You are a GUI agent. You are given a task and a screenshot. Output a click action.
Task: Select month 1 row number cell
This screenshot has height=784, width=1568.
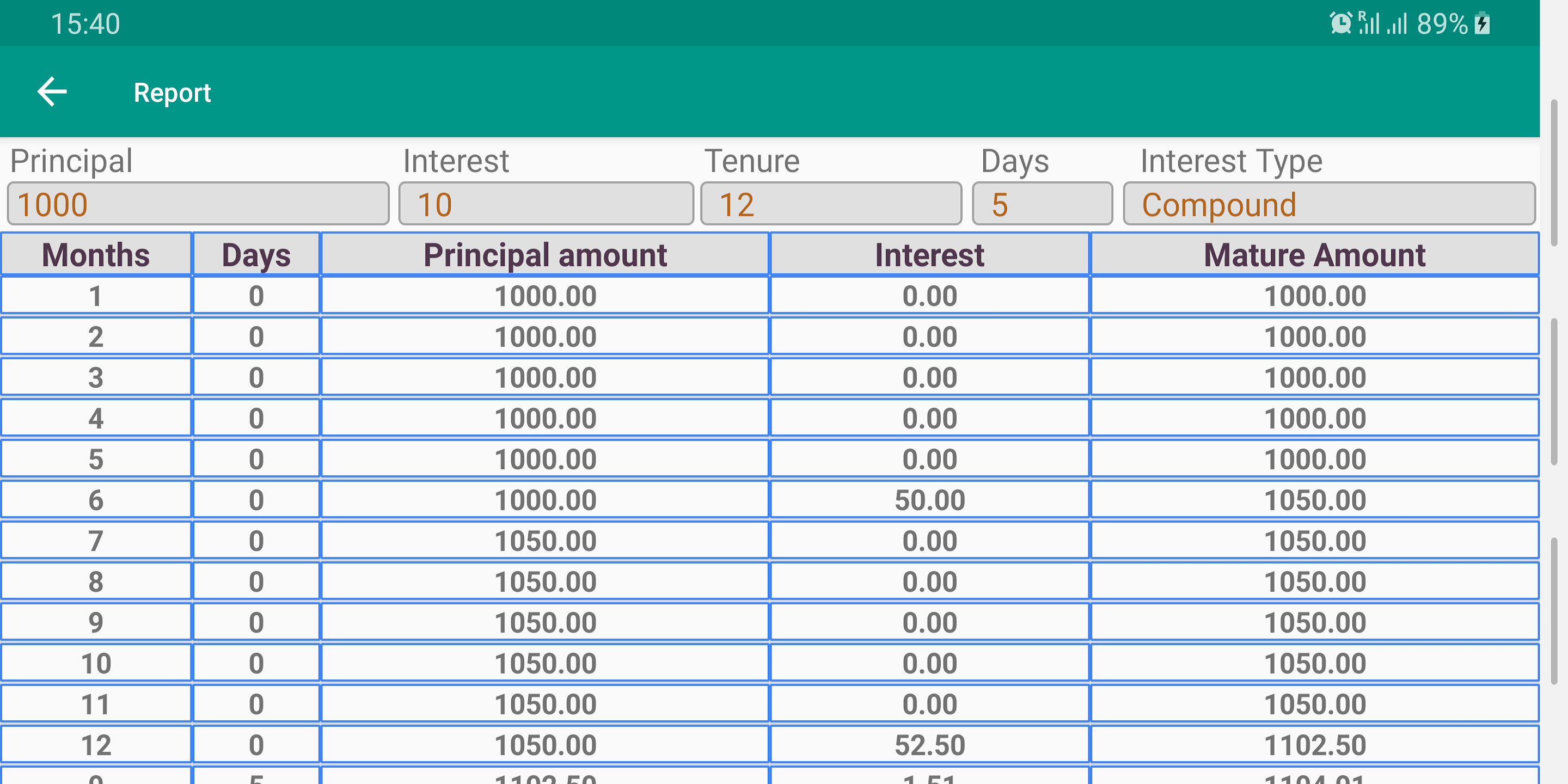pos(96,296)
